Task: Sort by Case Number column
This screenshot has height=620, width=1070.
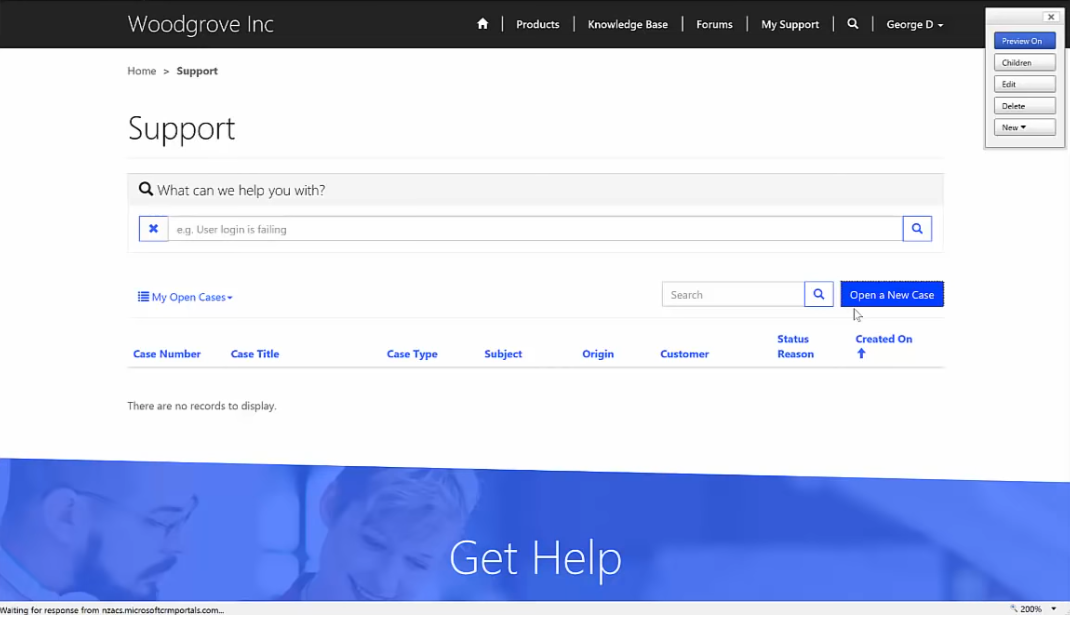Action: [x=167, y=353]
